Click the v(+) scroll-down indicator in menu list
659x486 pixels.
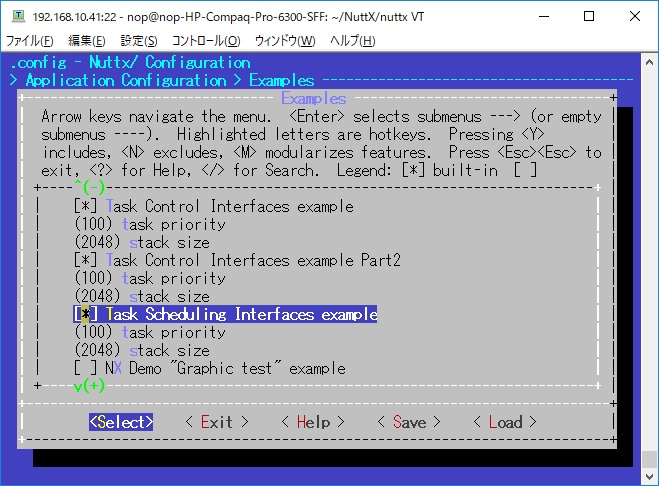click(x=89, y=386)
